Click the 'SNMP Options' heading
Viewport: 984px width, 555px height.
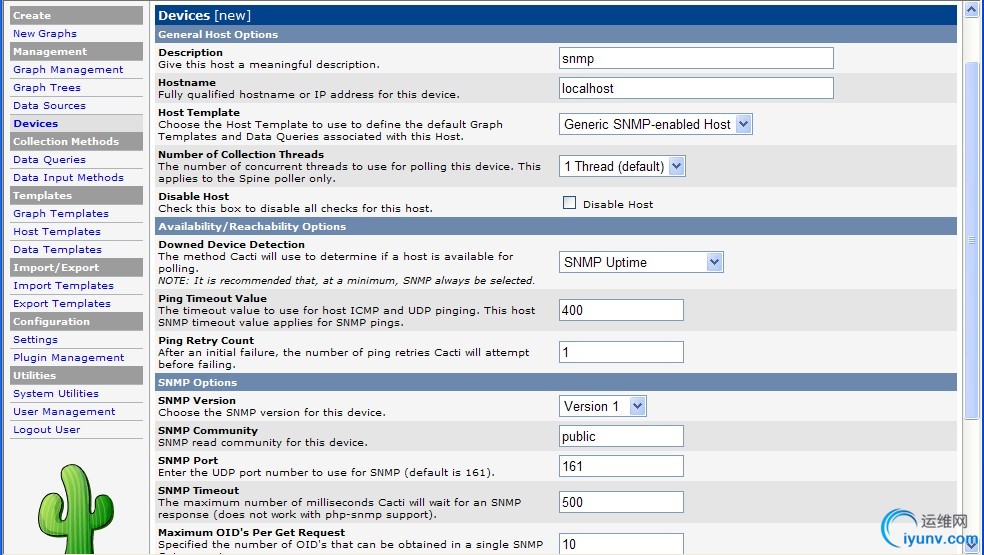click(197, 382)
